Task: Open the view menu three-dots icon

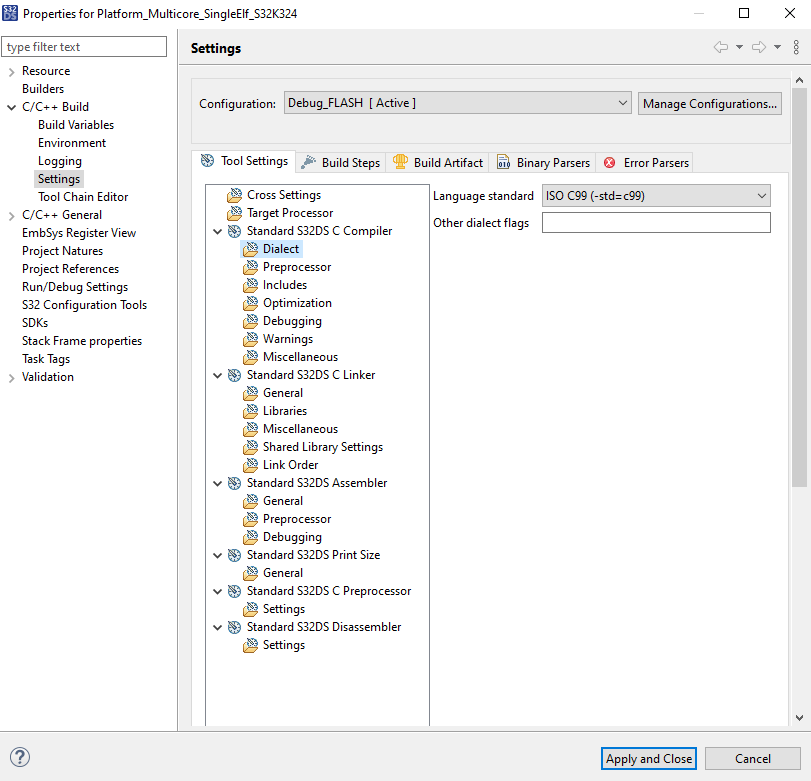Action: [x=796, y=47]
